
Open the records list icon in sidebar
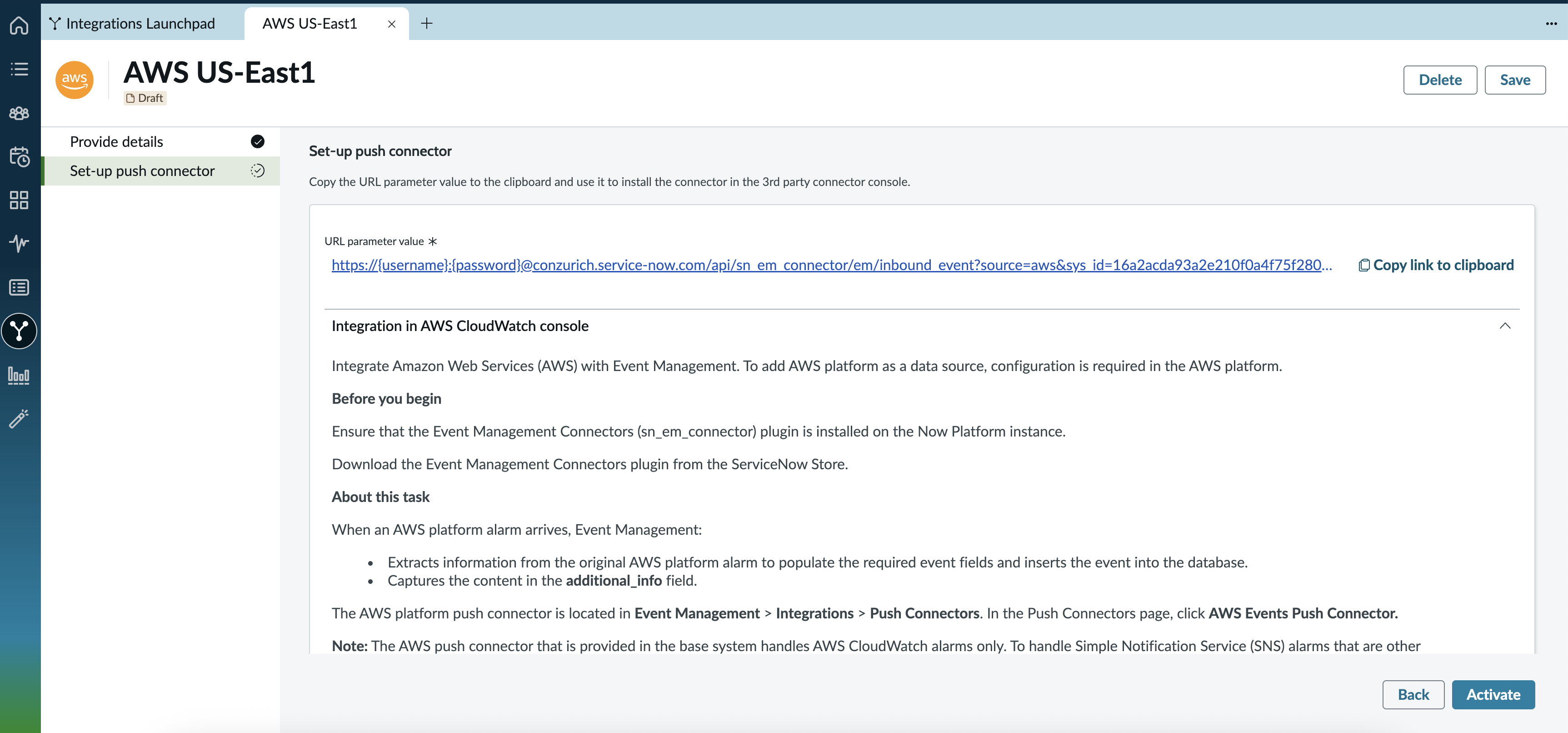19,287
